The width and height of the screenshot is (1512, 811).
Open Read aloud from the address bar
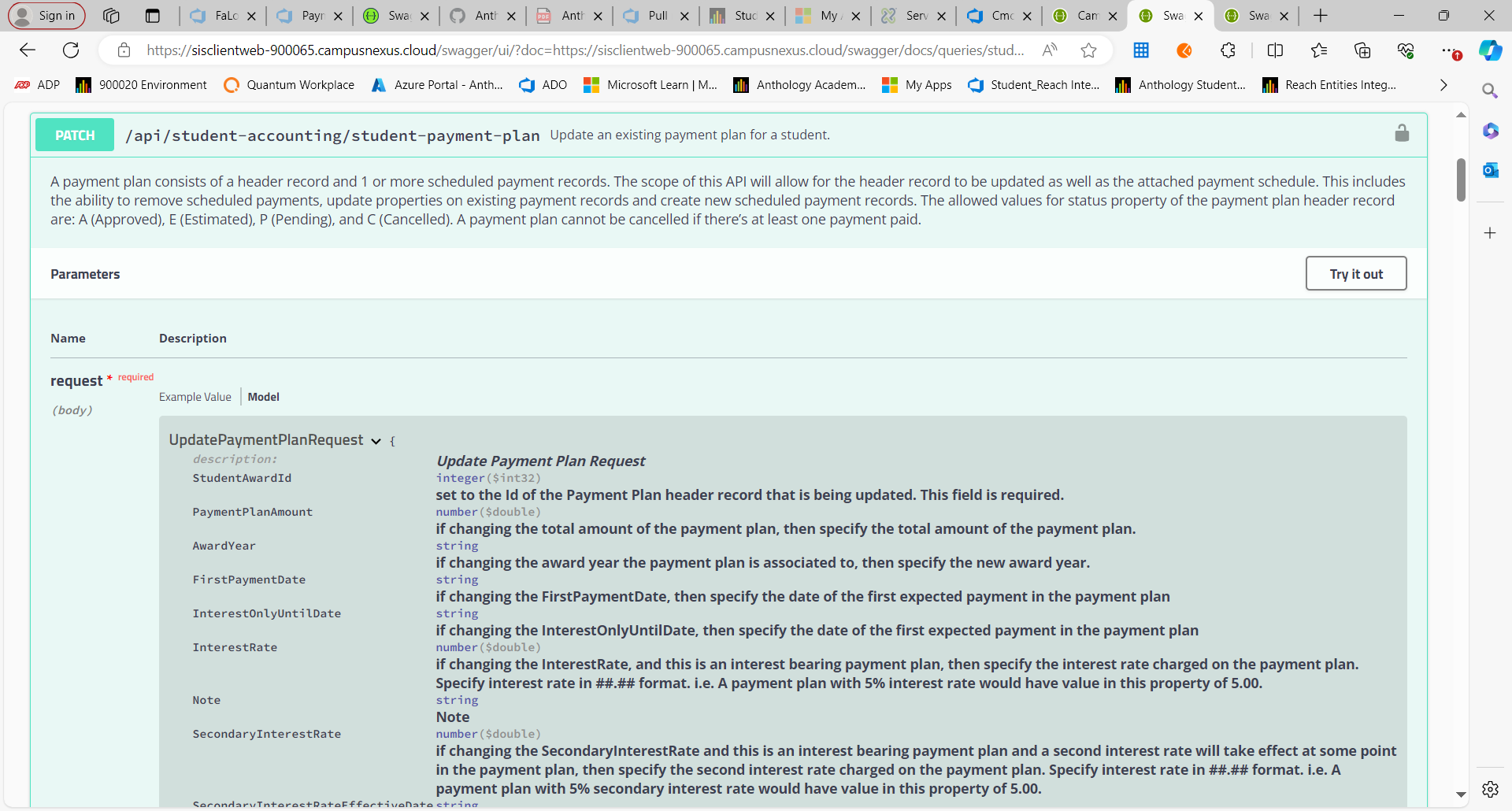pos(1049,50)
